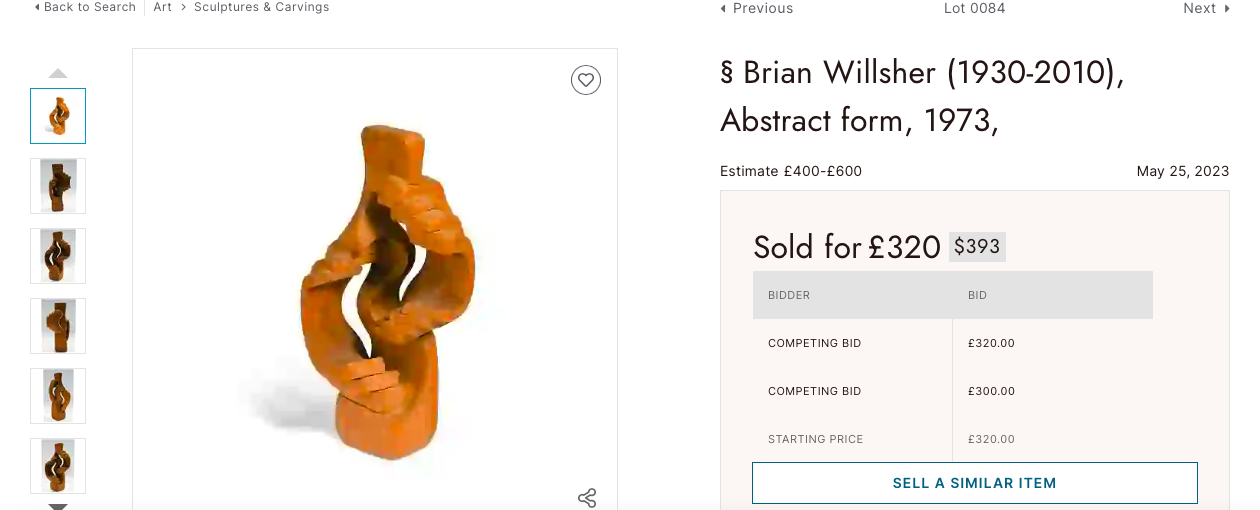1260x510 pixels.
Task: Click the main orange sculpture image
Action: tap(385, 290)
